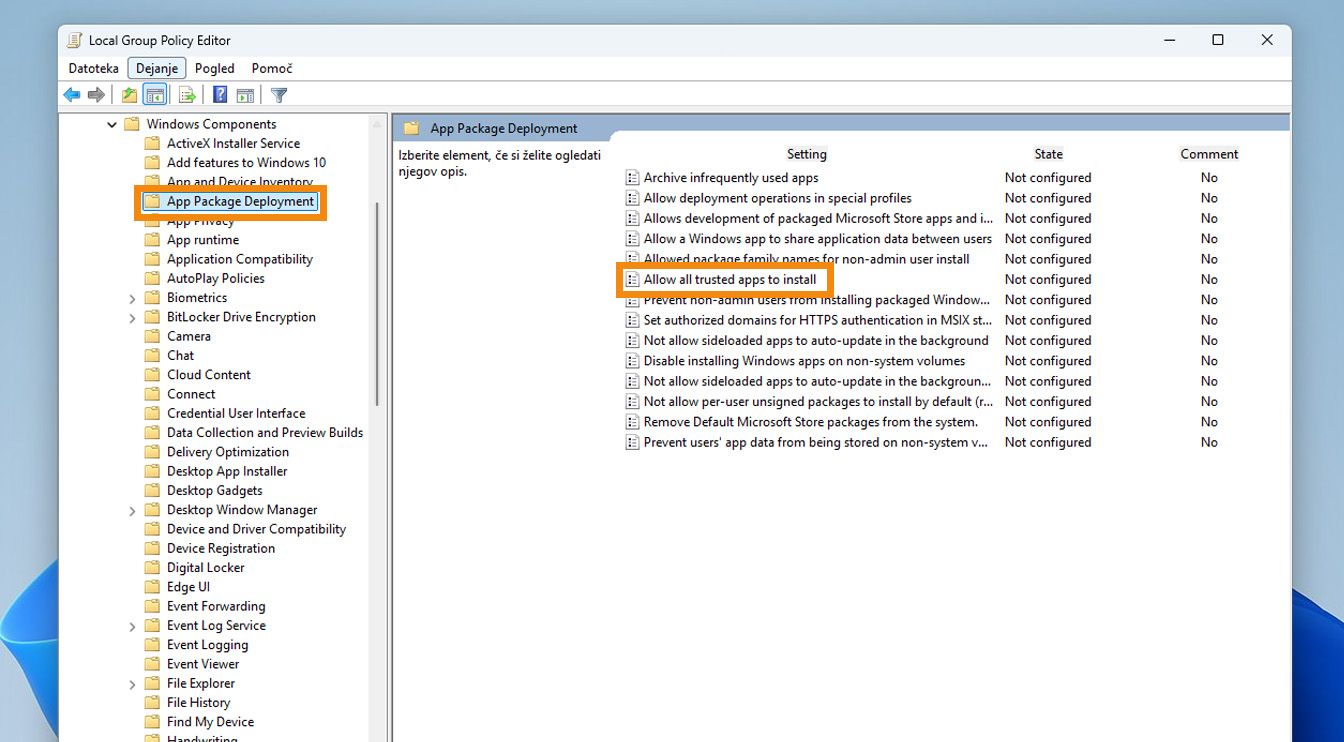Click the folder icon beside Chat
The height and width of the screenshot is (742, 1344).
152,355
